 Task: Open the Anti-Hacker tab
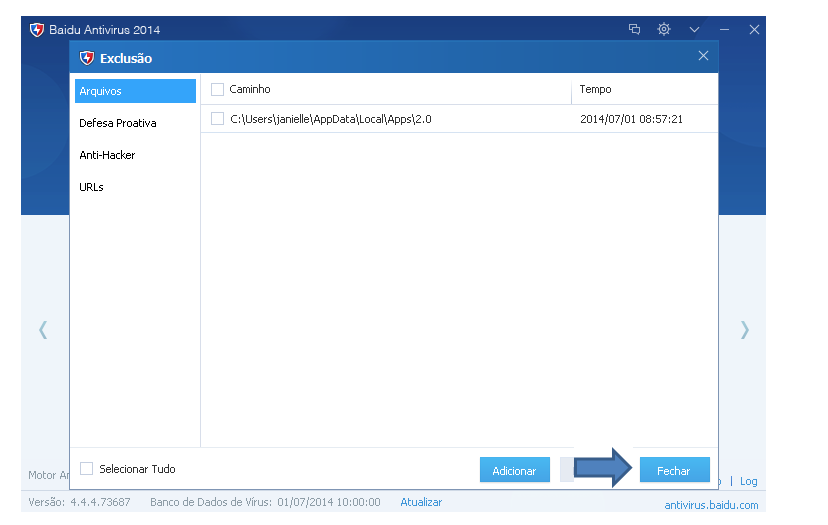[x=107, y=155]
